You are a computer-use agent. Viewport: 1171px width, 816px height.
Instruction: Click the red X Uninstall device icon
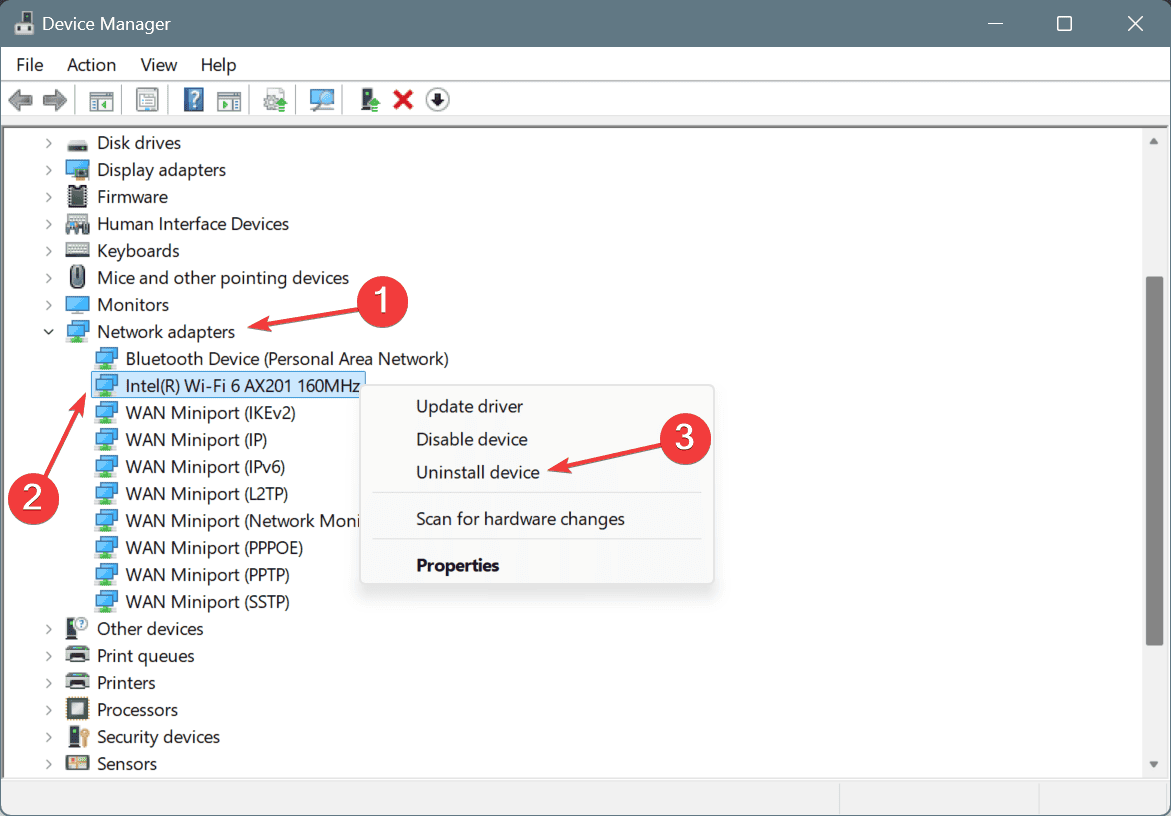(x=403, y=99)
